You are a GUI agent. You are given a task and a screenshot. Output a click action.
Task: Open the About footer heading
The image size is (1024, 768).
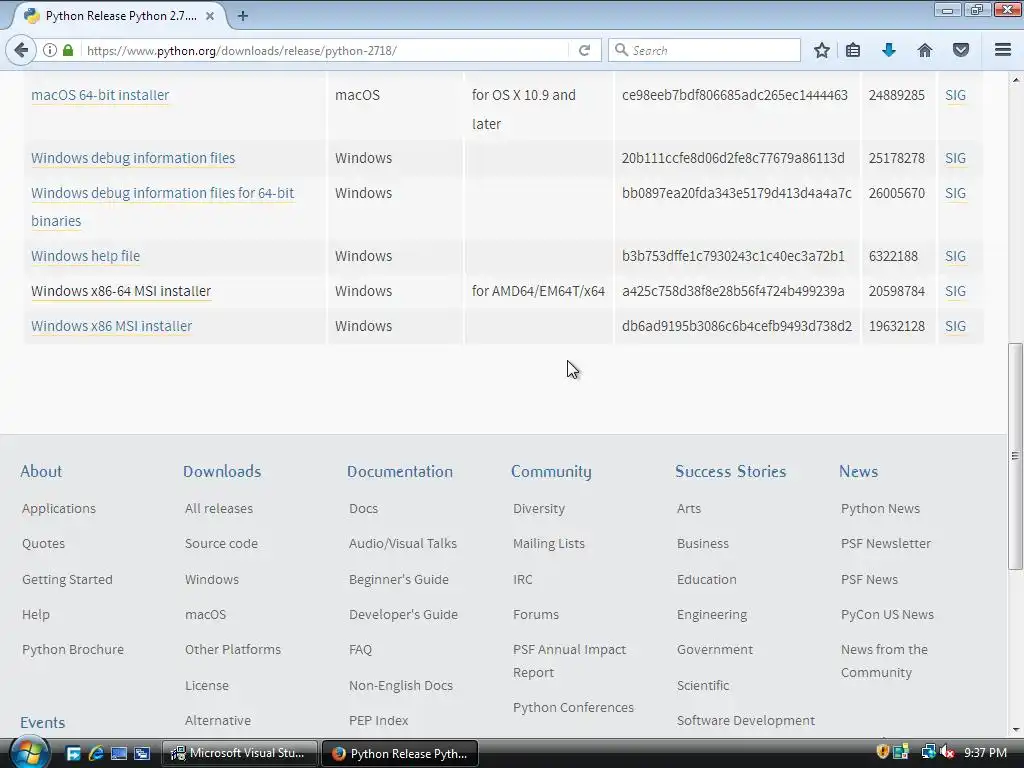pos(41,471)
